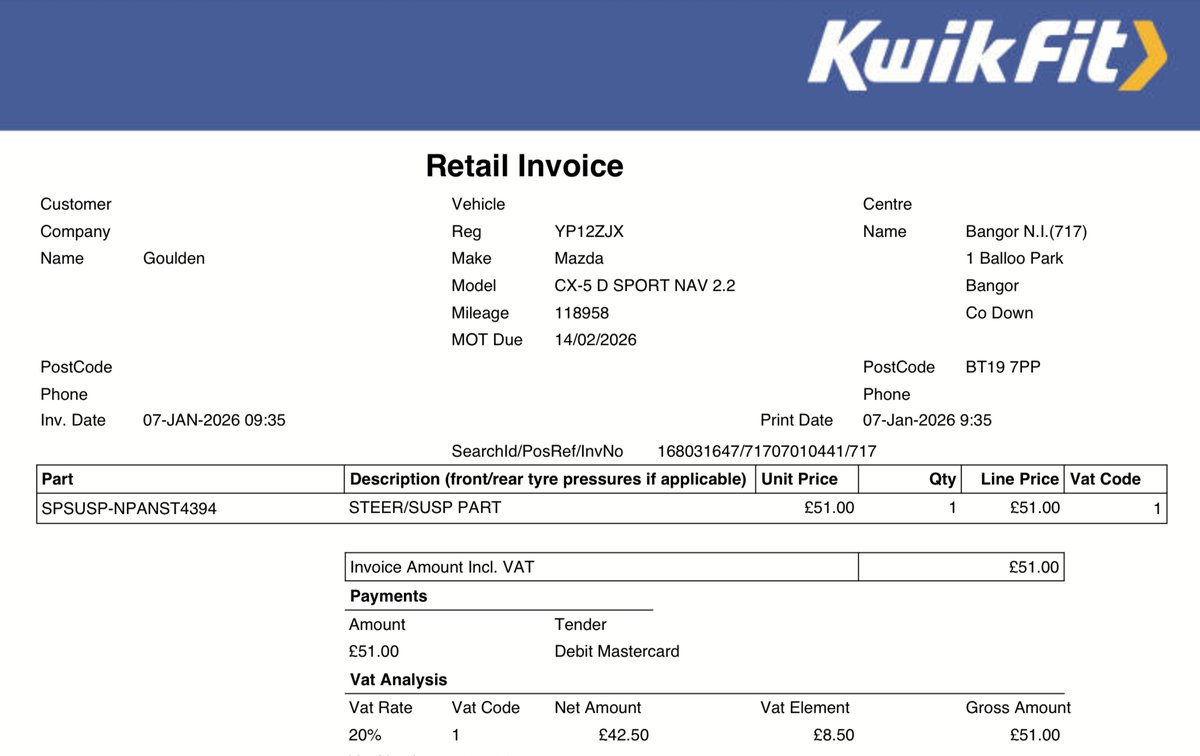Click the centre name Bangor N.I.(717)
This screenshot has height=756, width=1200.
click(1025, 231)
